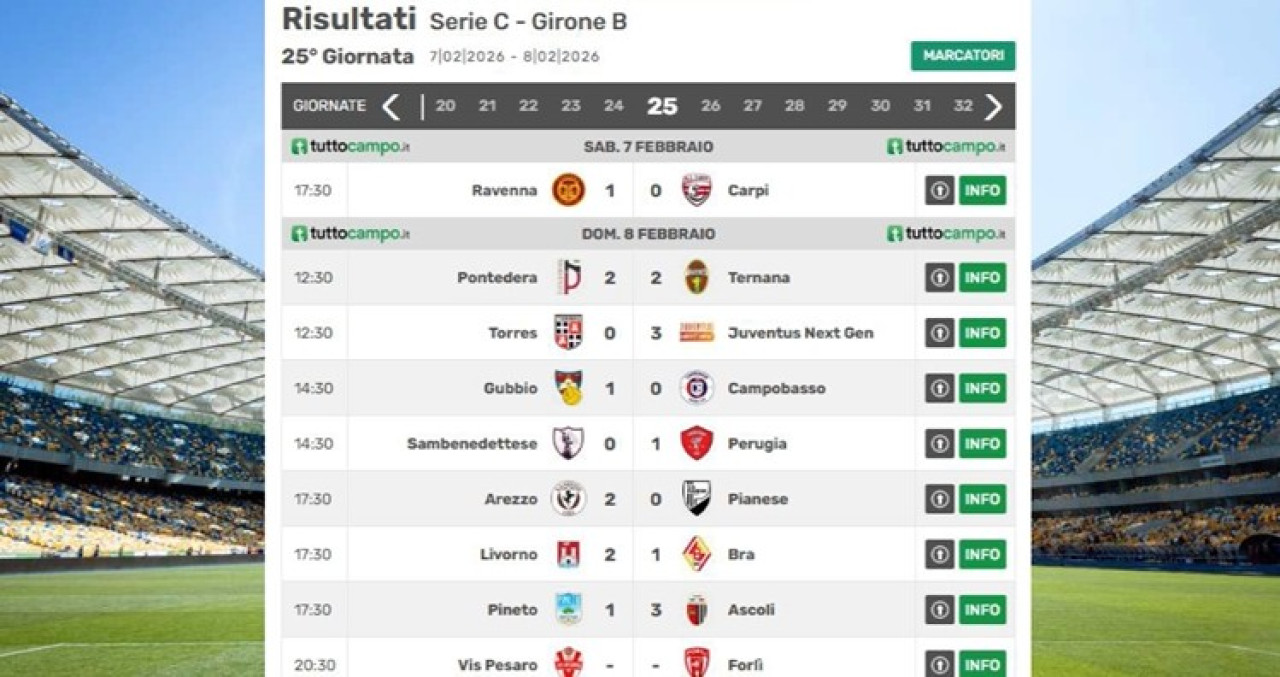The height and width of the screenshot is (677, 1280).
Task: Advance giornate list with right chevron
Action: tap(992, 106)
